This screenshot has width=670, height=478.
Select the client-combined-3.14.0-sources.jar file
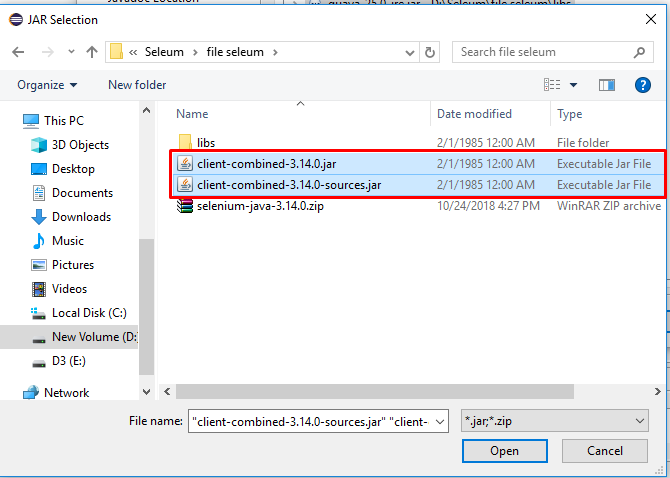pyautogui.click(x=289, y=185)
